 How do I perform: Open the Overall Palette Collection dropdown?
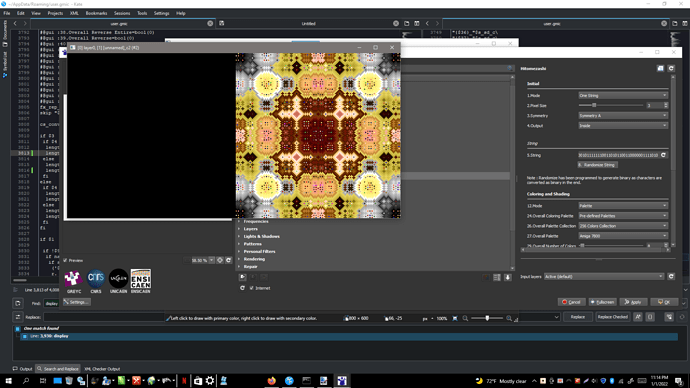pyautogui.click(x=623, y=226)
